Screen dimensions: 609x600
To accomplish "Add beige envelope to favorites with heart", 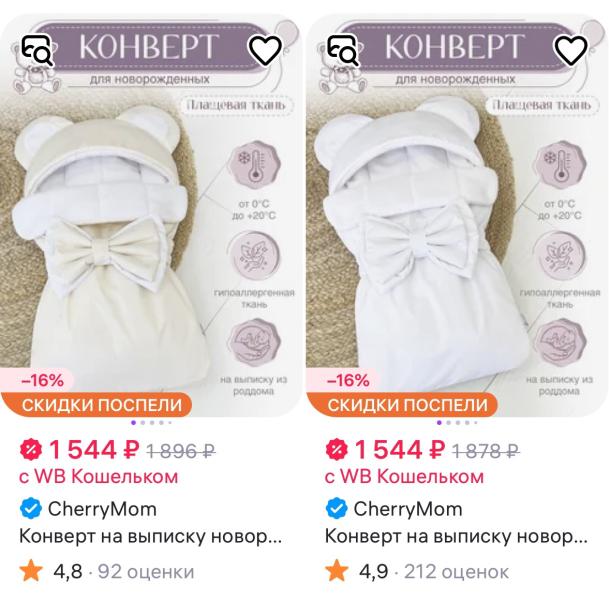I will click(265, 50).
